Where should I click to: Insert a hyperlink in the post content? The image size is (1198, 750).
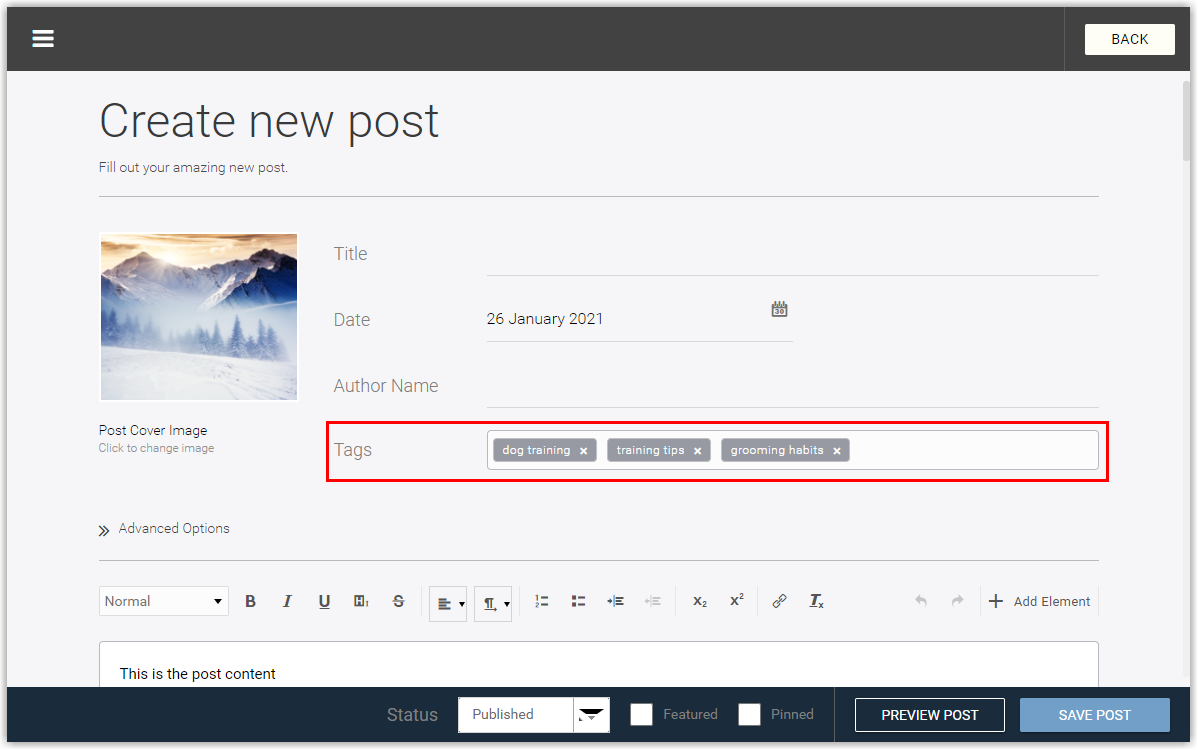click(x=779, y=600)
